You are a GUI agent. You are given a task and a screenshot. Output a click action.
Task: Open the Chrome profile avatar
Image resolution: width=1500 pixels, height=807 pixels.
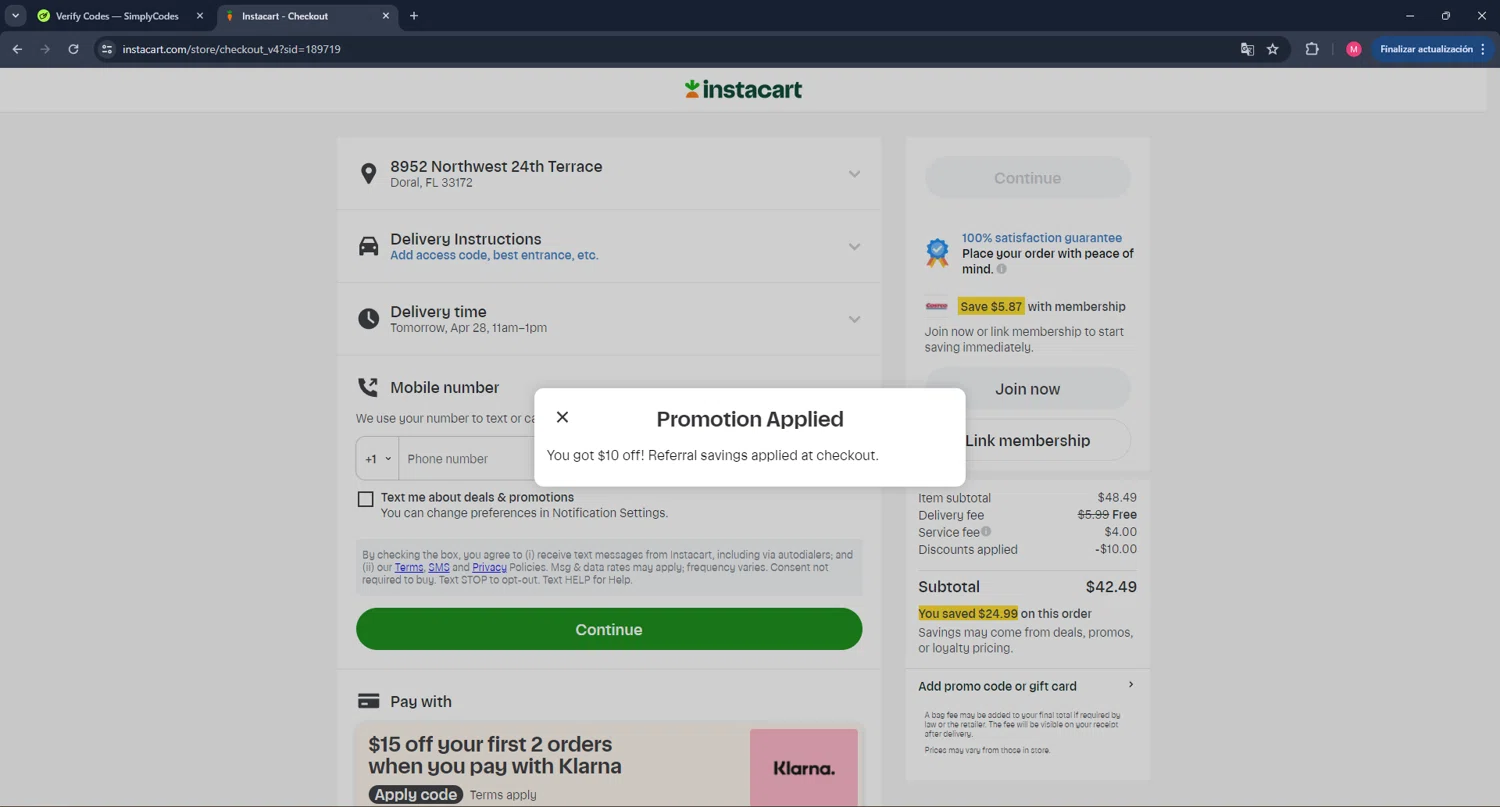coord(1354,49)
